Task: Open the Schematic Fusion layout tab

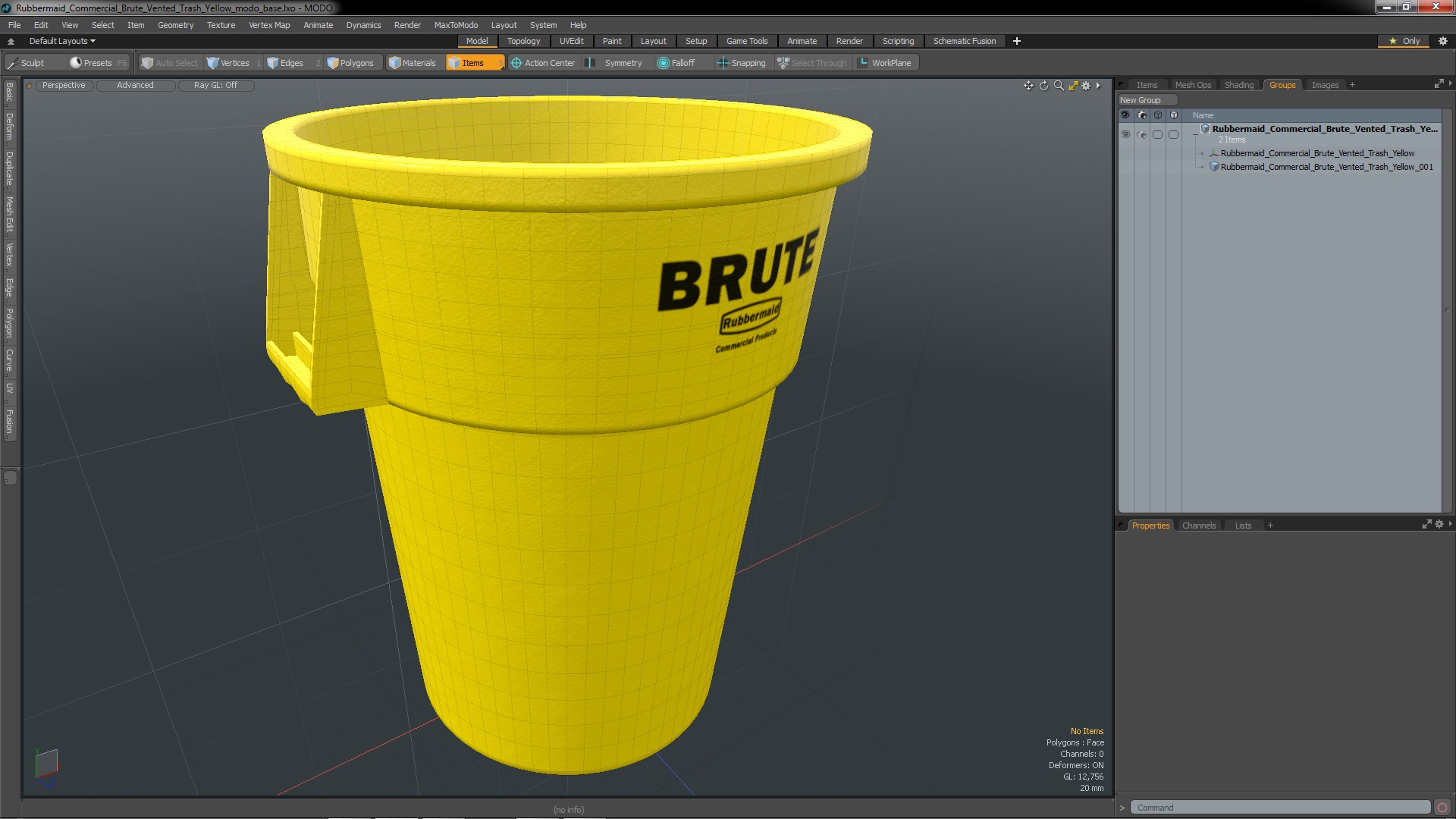Action: coord(964,41)
